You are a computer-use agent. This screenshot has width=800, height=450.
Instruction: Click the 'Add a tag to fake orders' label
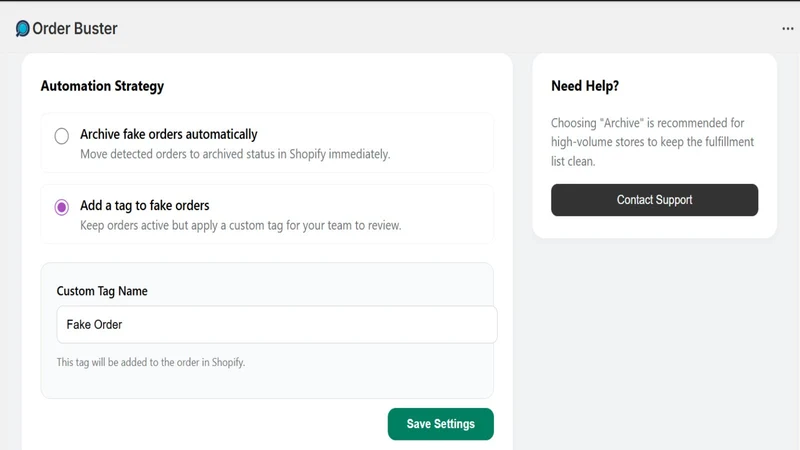144,205
